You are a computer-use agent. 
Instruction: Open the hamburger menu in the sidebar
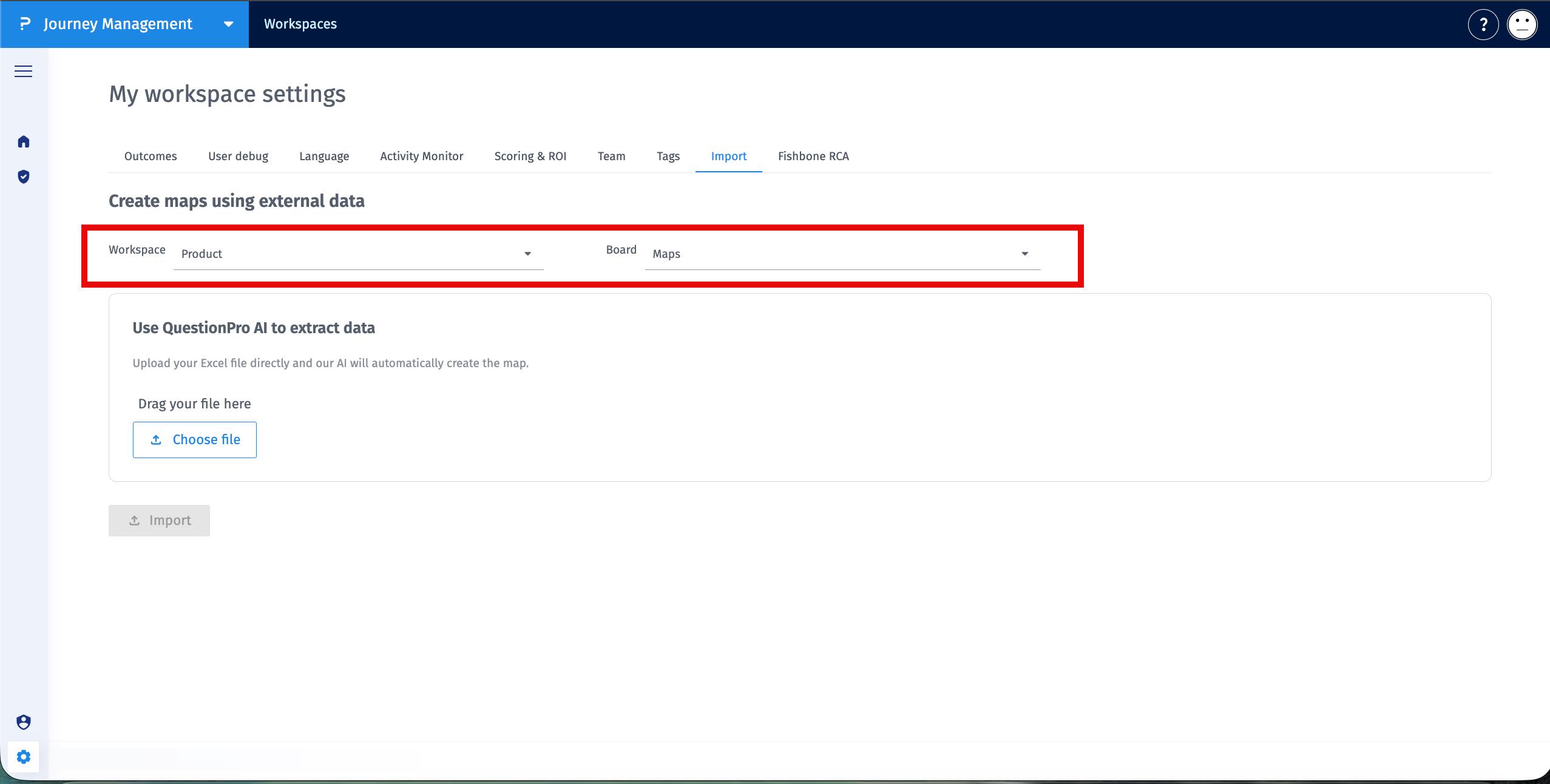pyautogui.click(x=23, y=72)
